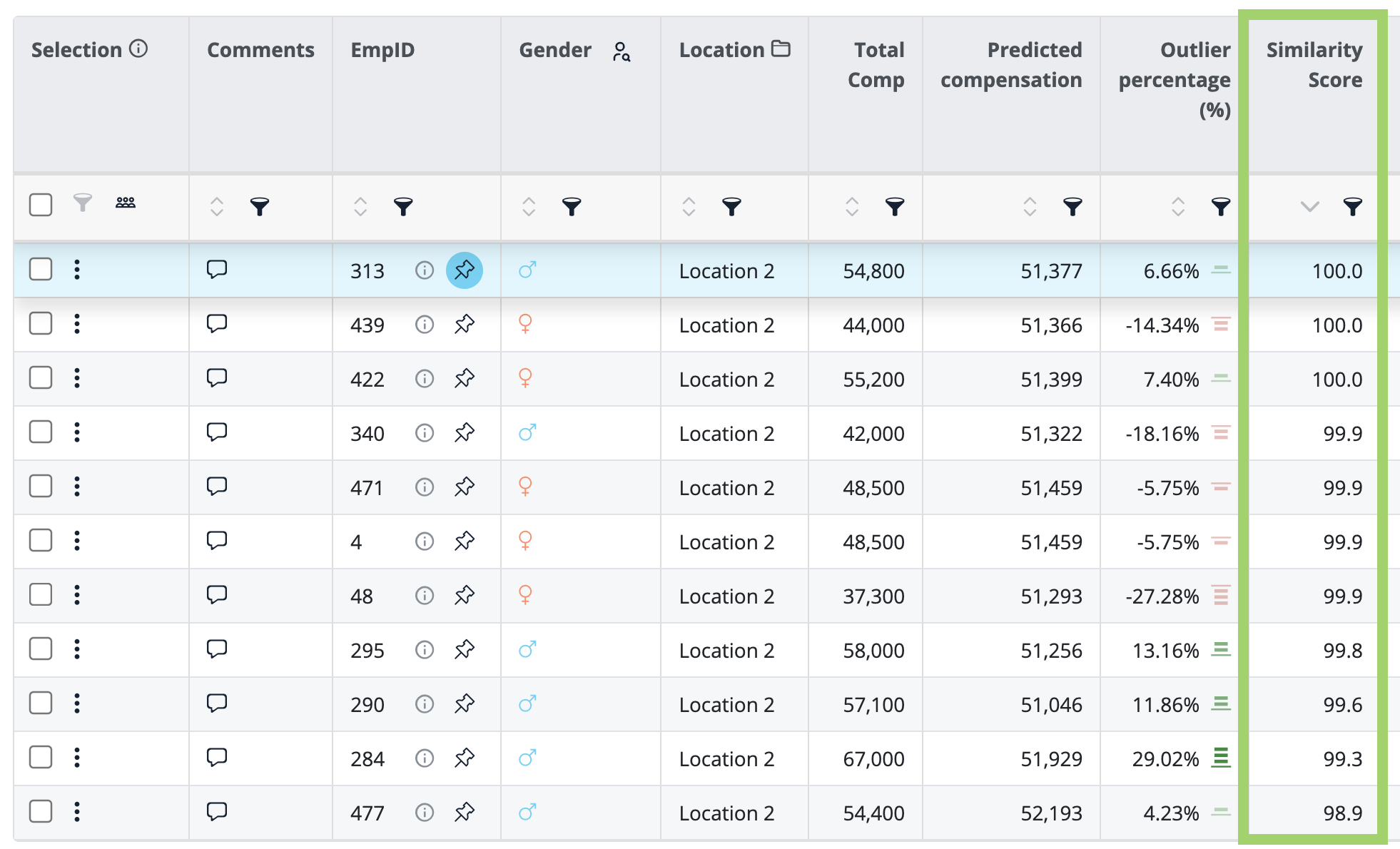The image size is (1400, 849).
Task: Open info icon for employee 439
Action: click(x=425, y=325)
